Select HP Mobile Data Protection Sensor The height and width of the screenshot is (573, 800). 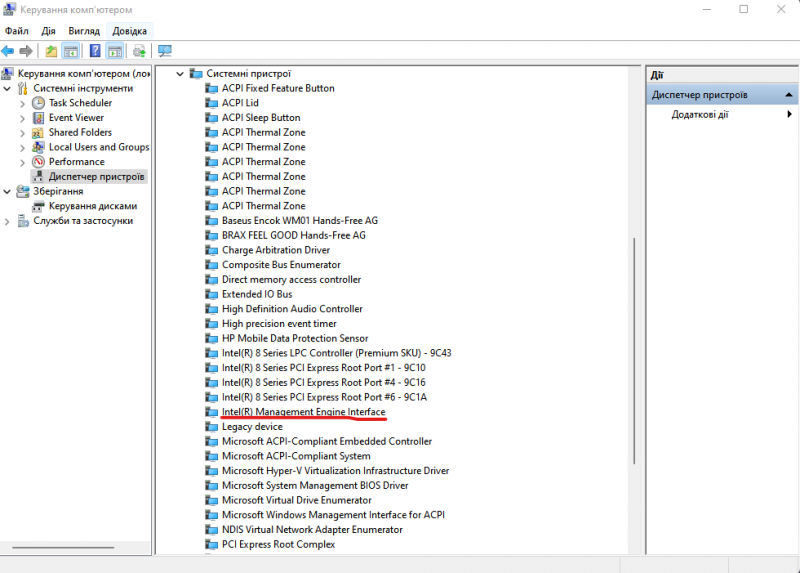pos(295,339)
